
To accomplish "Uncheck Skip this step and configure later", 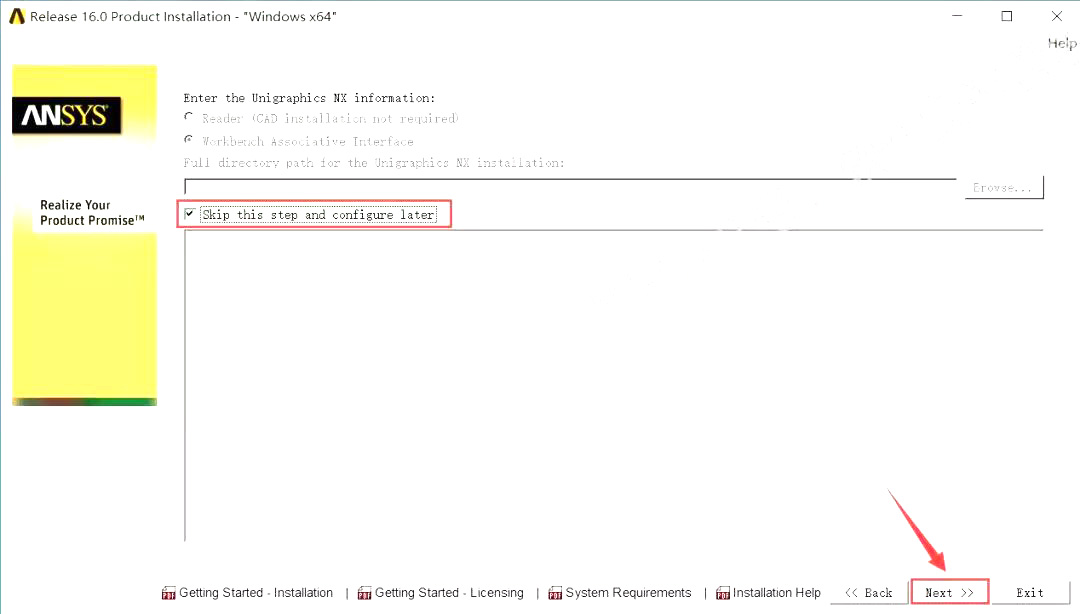I will click(x=190, y=213).
